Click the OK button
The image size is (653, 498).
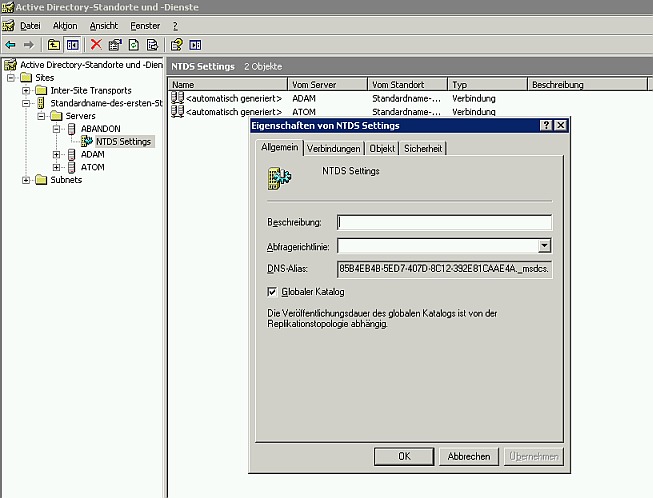(x=404, y=456)
